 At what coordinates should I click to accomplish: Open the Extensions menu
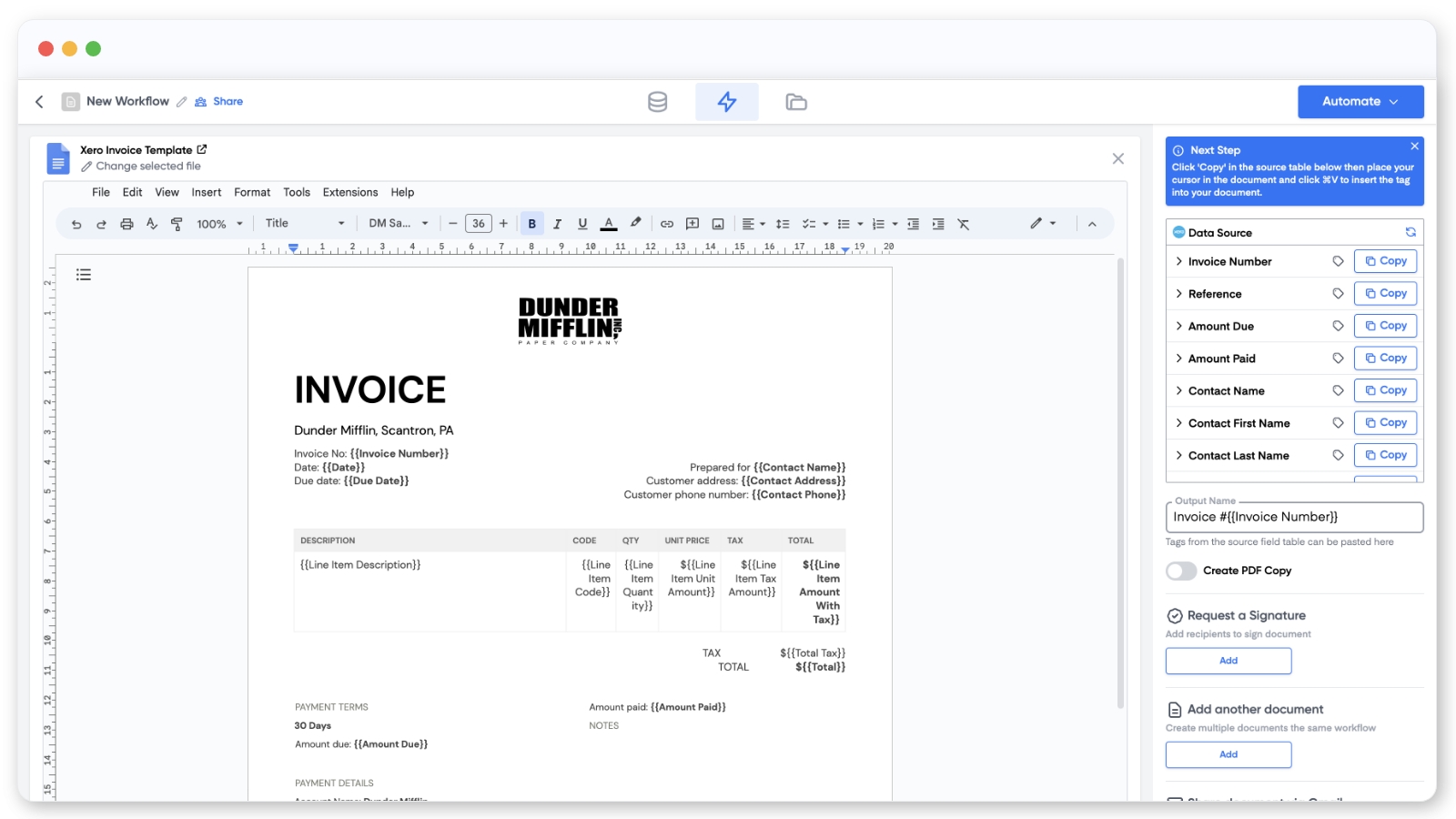click(349, 192)
